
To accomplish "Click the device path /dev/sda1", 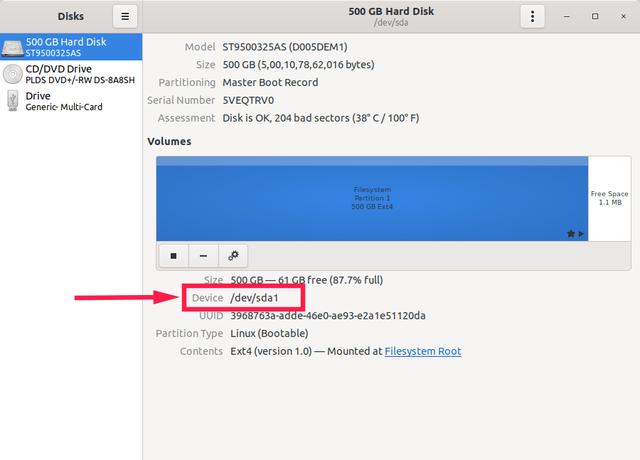I will click(254, 298).
